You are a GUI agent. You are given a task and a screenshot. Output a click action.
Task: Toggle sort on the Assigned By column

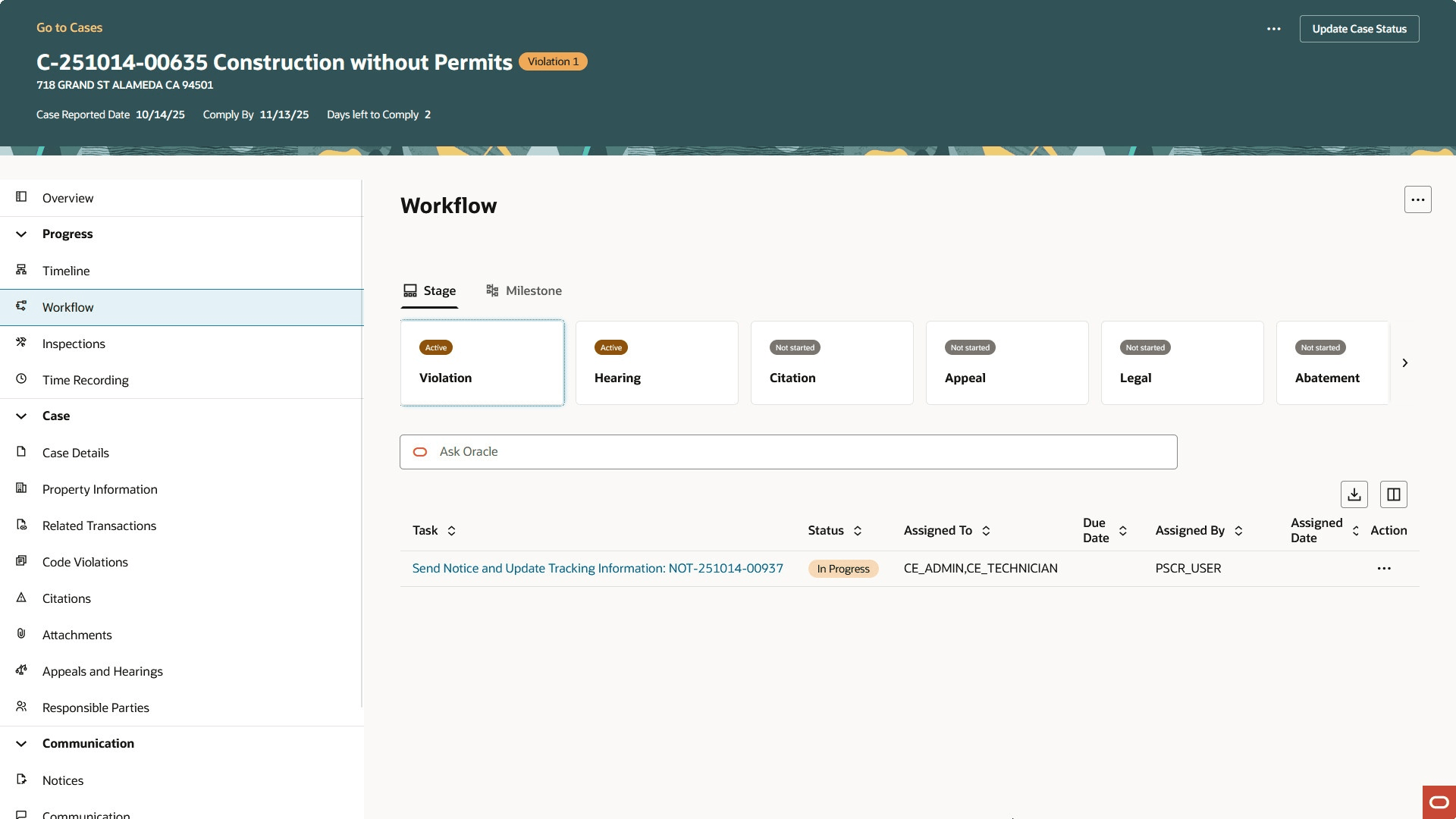1240,531
